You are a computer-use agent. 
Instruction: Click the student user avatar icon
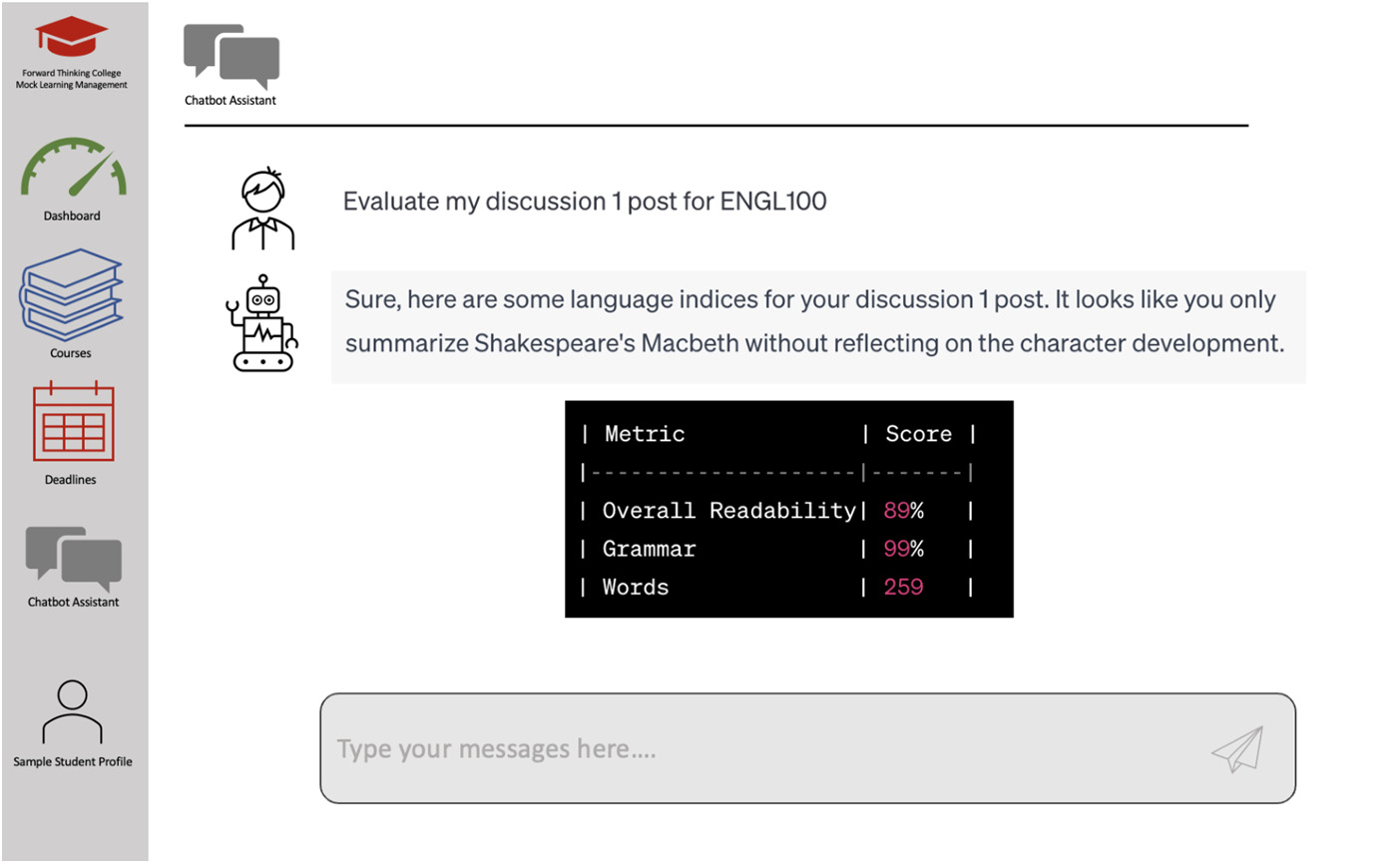(263, 210)
